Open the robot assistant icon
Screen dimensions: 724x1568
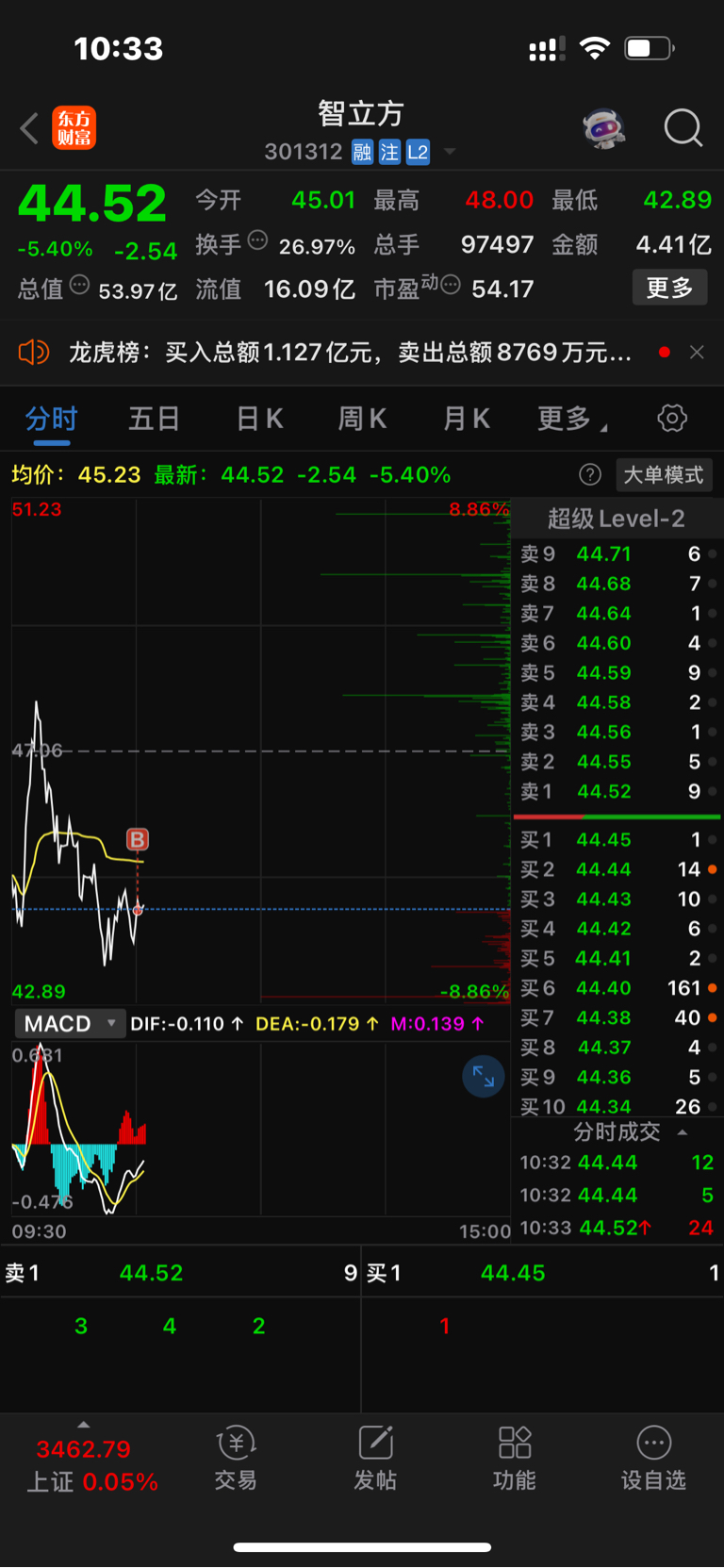pyautogui.click(x=604, y=128)
